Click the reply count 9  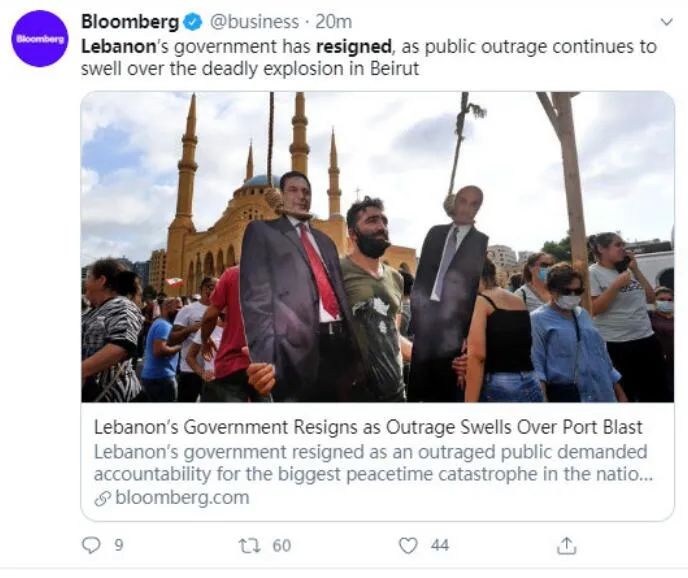tap(119, 546)
